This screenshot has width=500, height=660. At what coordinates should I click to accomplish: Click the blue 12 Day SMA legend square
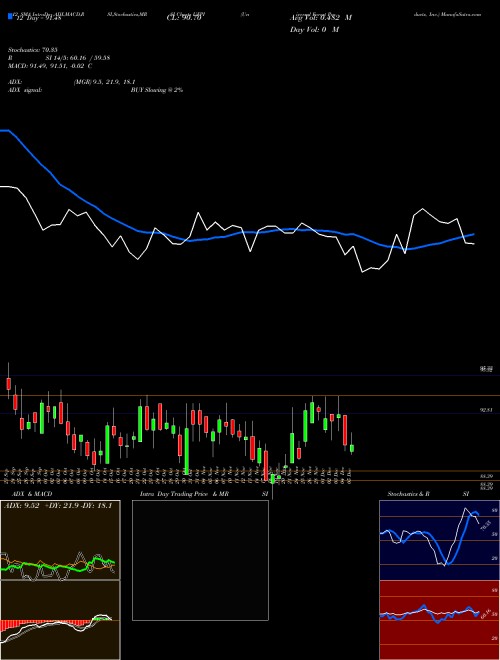pos(10,17)
